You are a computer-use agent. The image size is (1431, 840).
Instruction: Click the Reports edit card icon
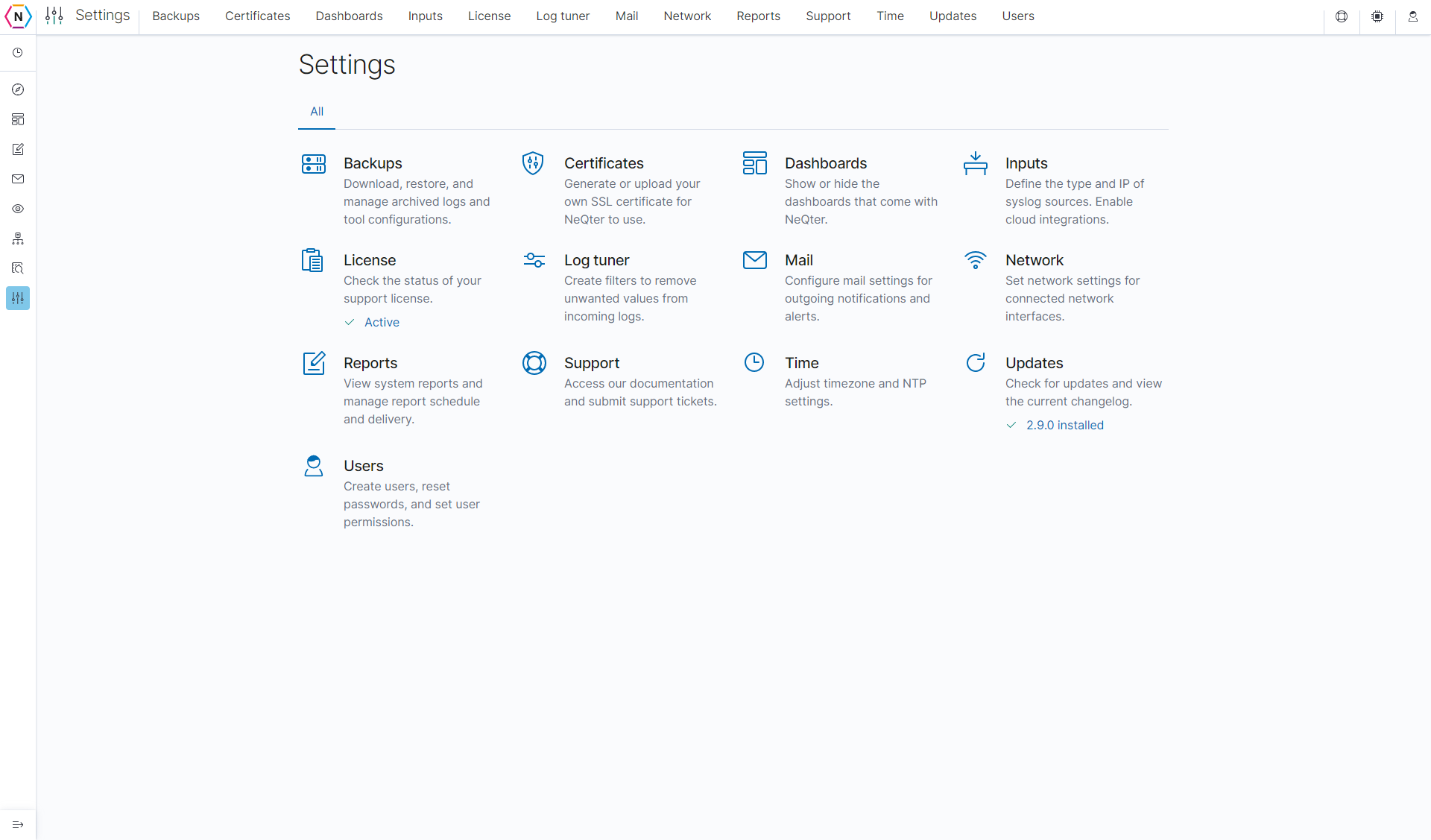pos(314,363)
